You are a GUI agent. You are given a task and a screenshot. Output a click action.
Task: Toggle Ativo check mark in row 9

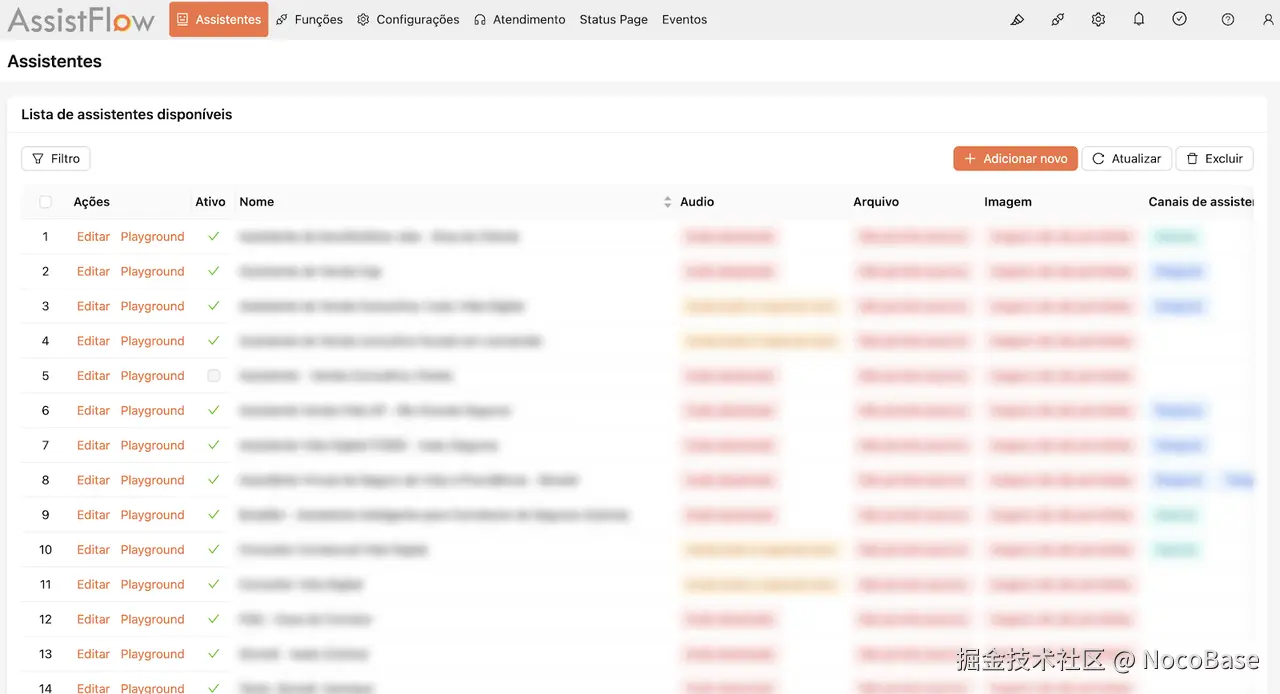pyautogui.click(x=213, y=515)
